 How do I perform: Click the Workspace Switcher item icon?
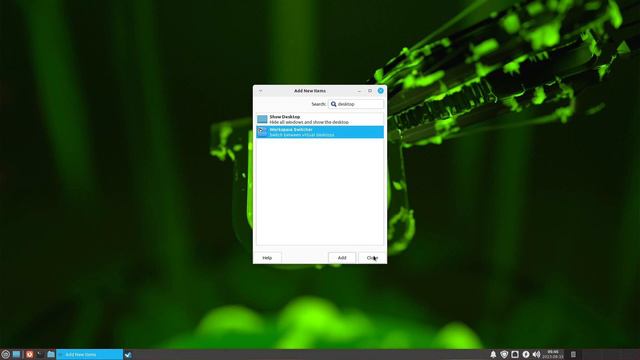click(x=262, y=132)
